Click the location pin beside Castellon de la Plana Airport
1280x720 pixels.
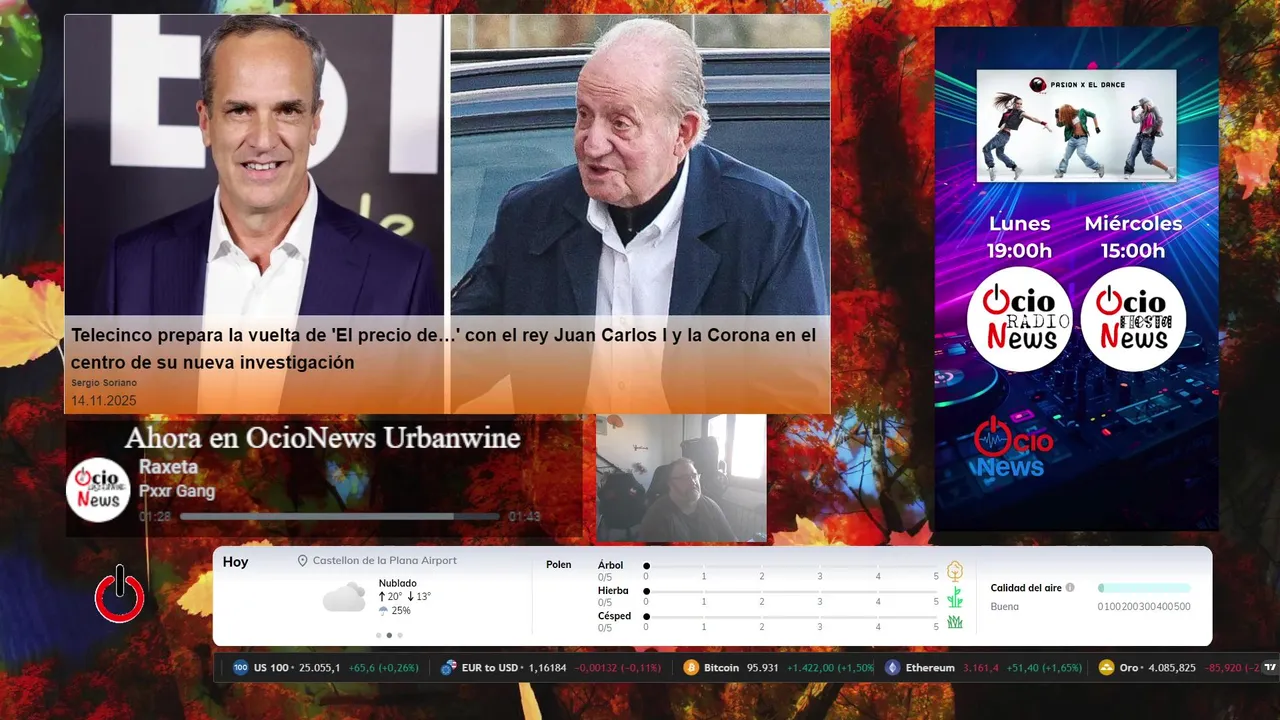pyautogui.click(x=303, y=561)
